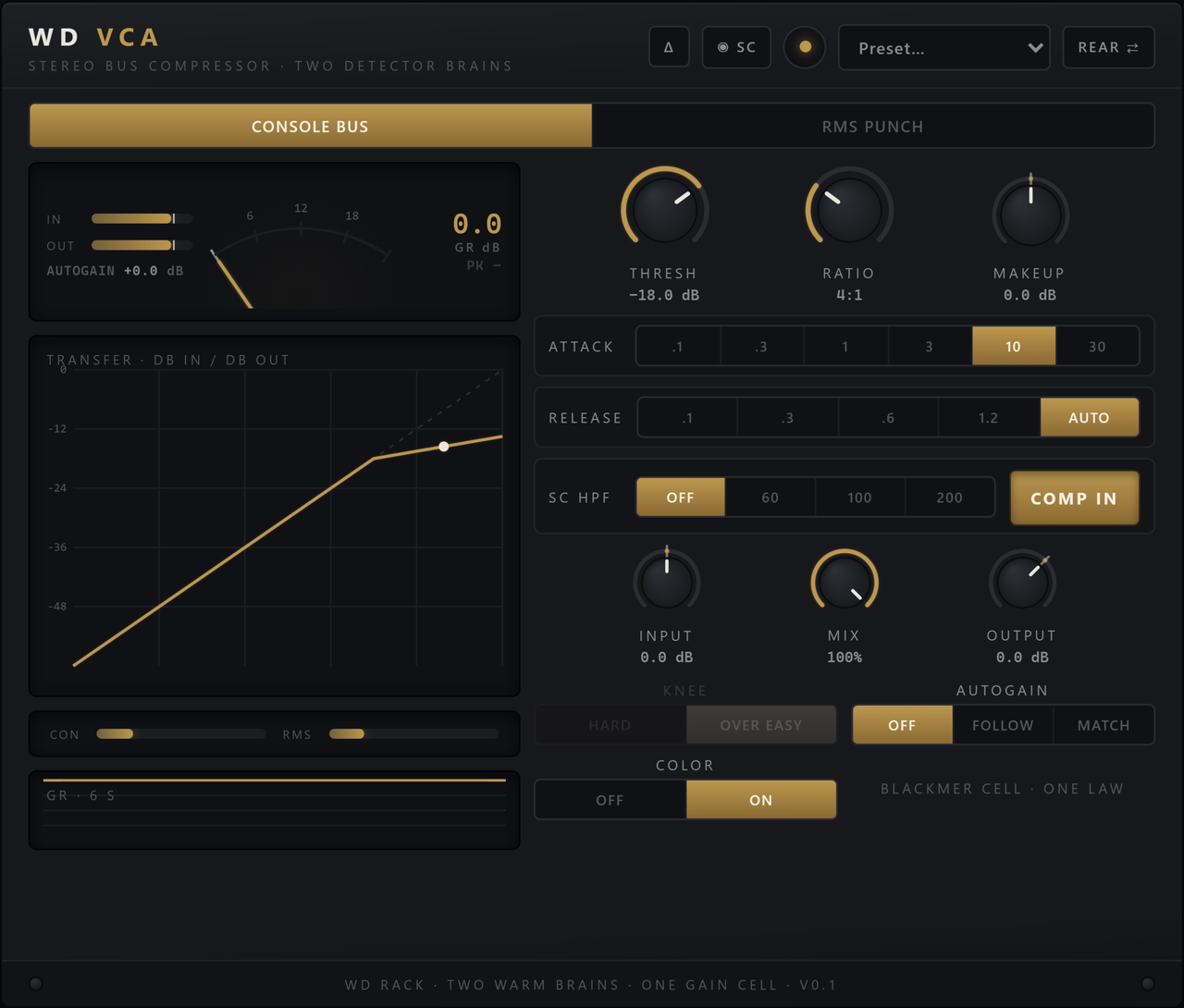Click the PK peak readout

click(x=484, y=265)
